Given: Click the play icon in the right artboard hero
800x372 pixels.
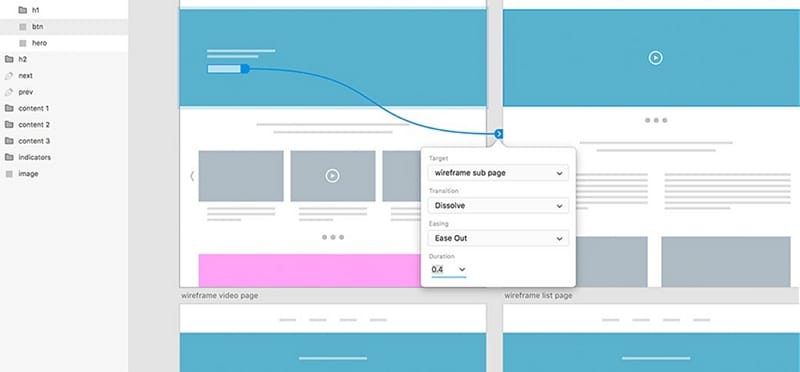Looking at the screenshot, I should coord(656,58).
